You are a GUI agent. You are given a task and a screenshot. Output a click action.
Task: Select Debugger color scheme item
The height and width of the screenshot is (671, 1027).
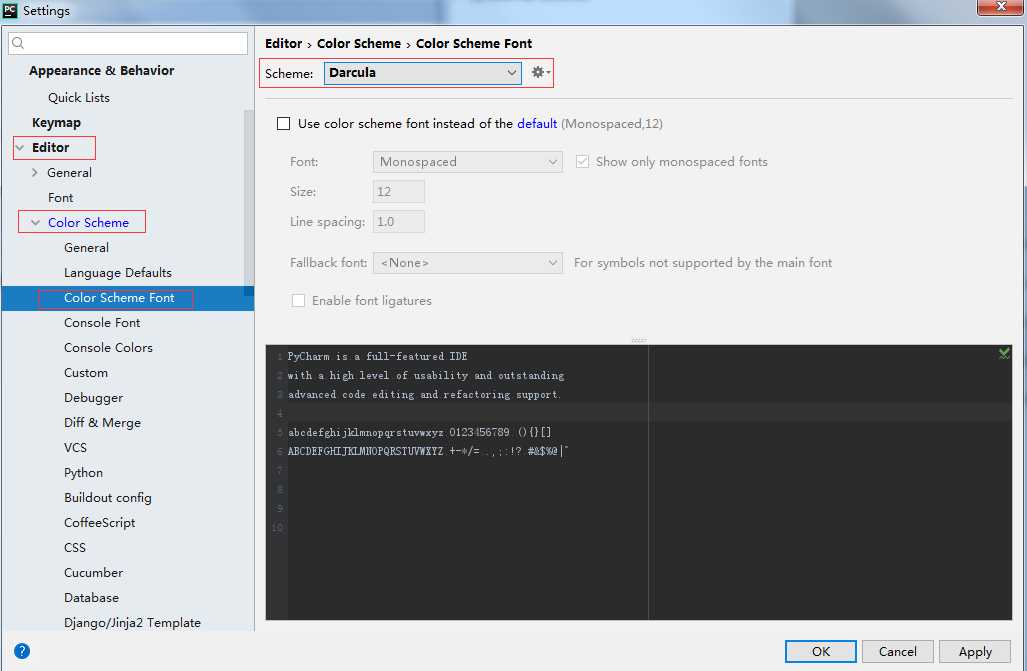pyautogui.click(x=94, y=398)
